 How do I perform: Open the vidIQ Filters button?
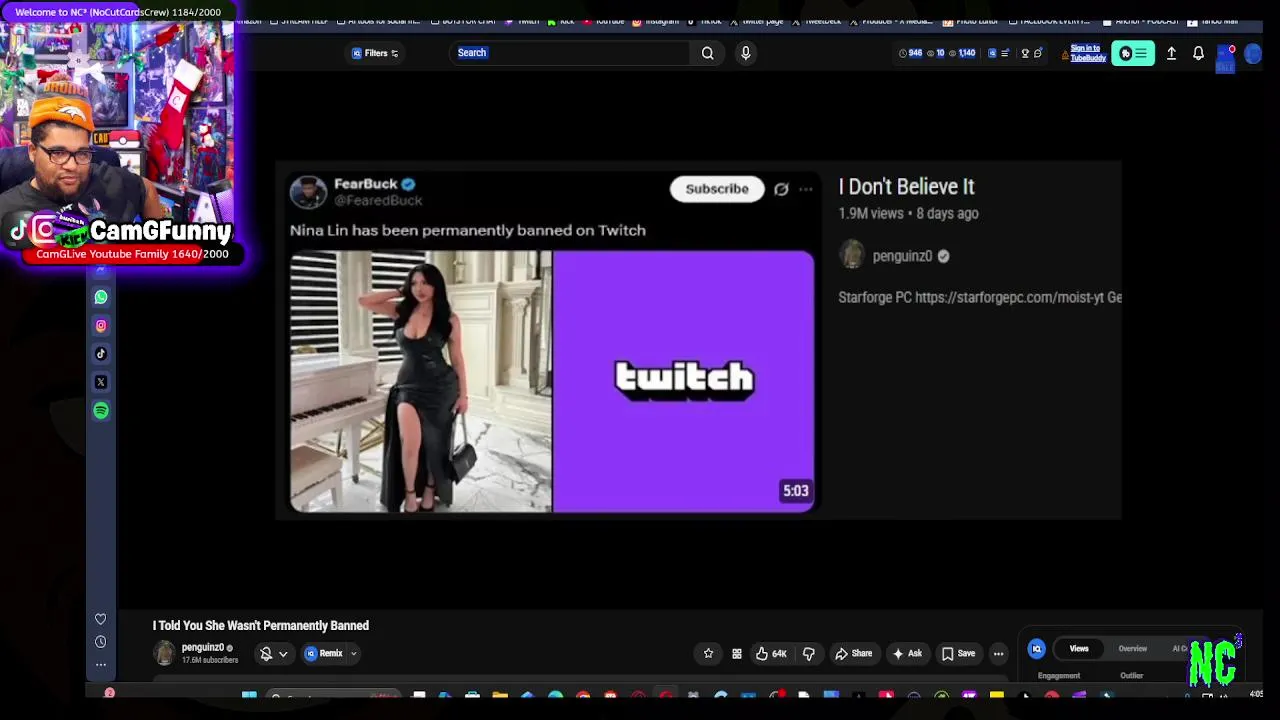click(x=375, y=53)
